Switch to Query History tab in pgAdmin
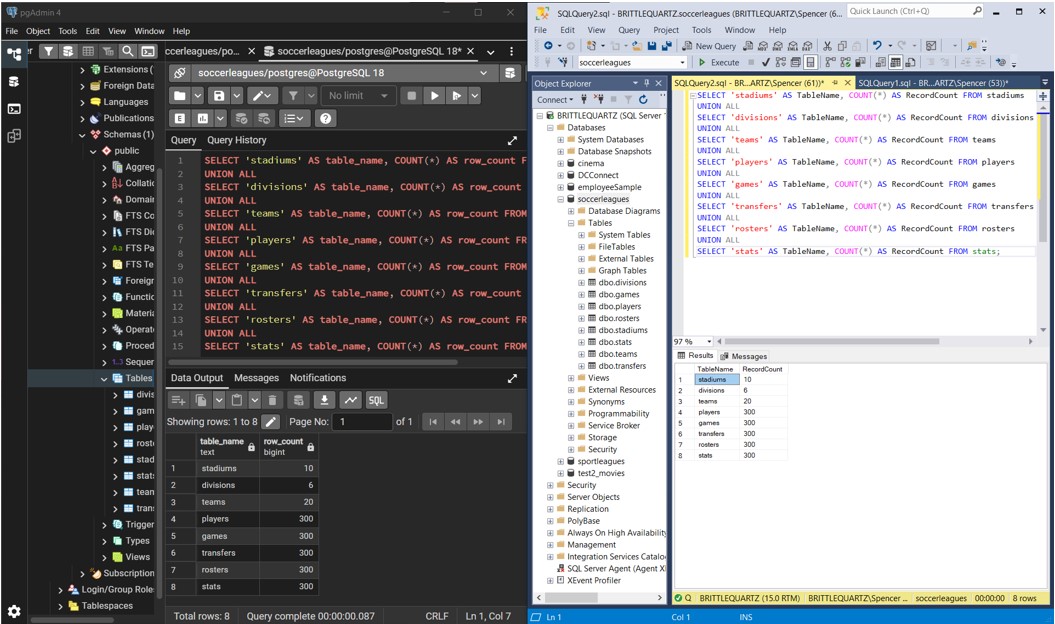Image resolution: width=1055 pixels, height=624 pixels. (237, 140)
